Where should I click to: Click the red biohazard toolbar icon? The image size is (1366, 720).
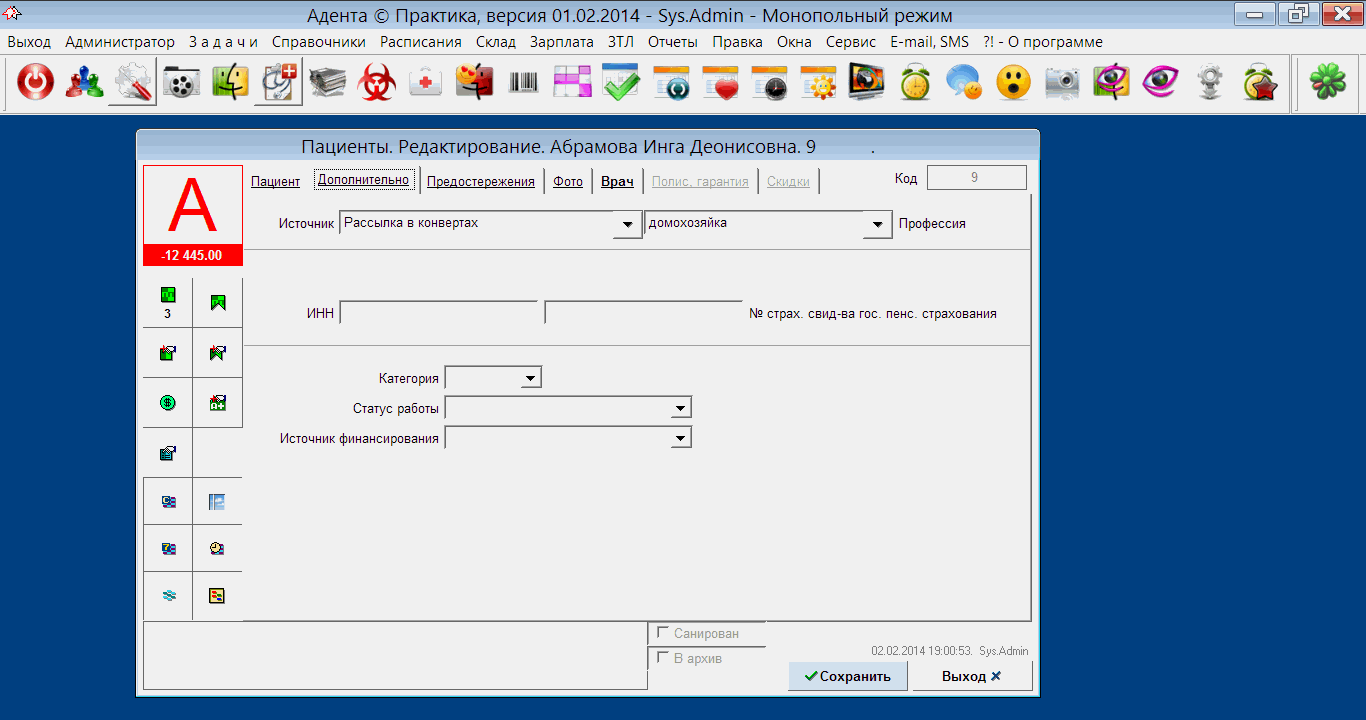(377, 83)
